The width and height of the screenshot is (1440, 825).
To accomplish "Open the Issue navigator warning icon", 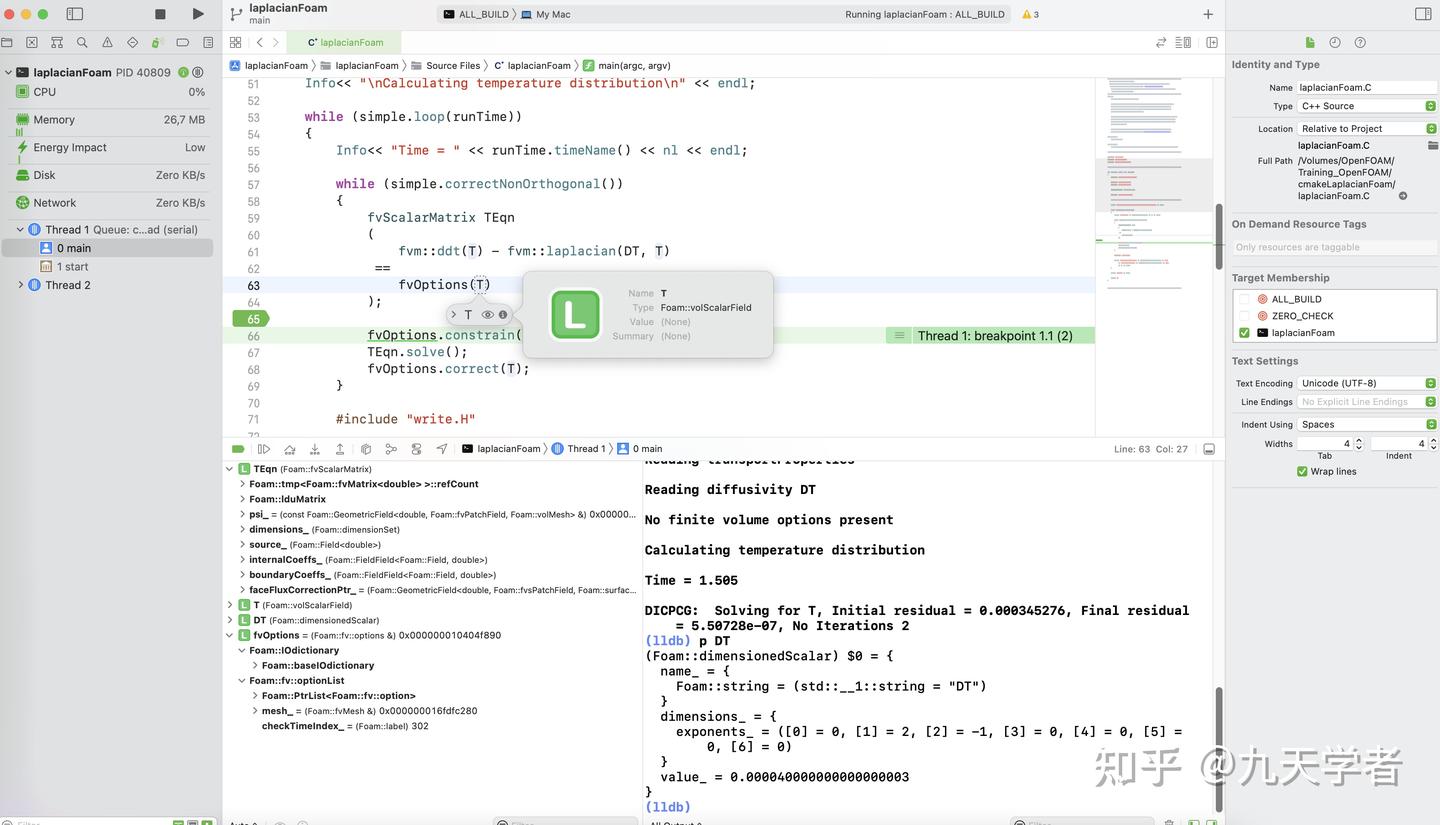I will click(107, 43).
